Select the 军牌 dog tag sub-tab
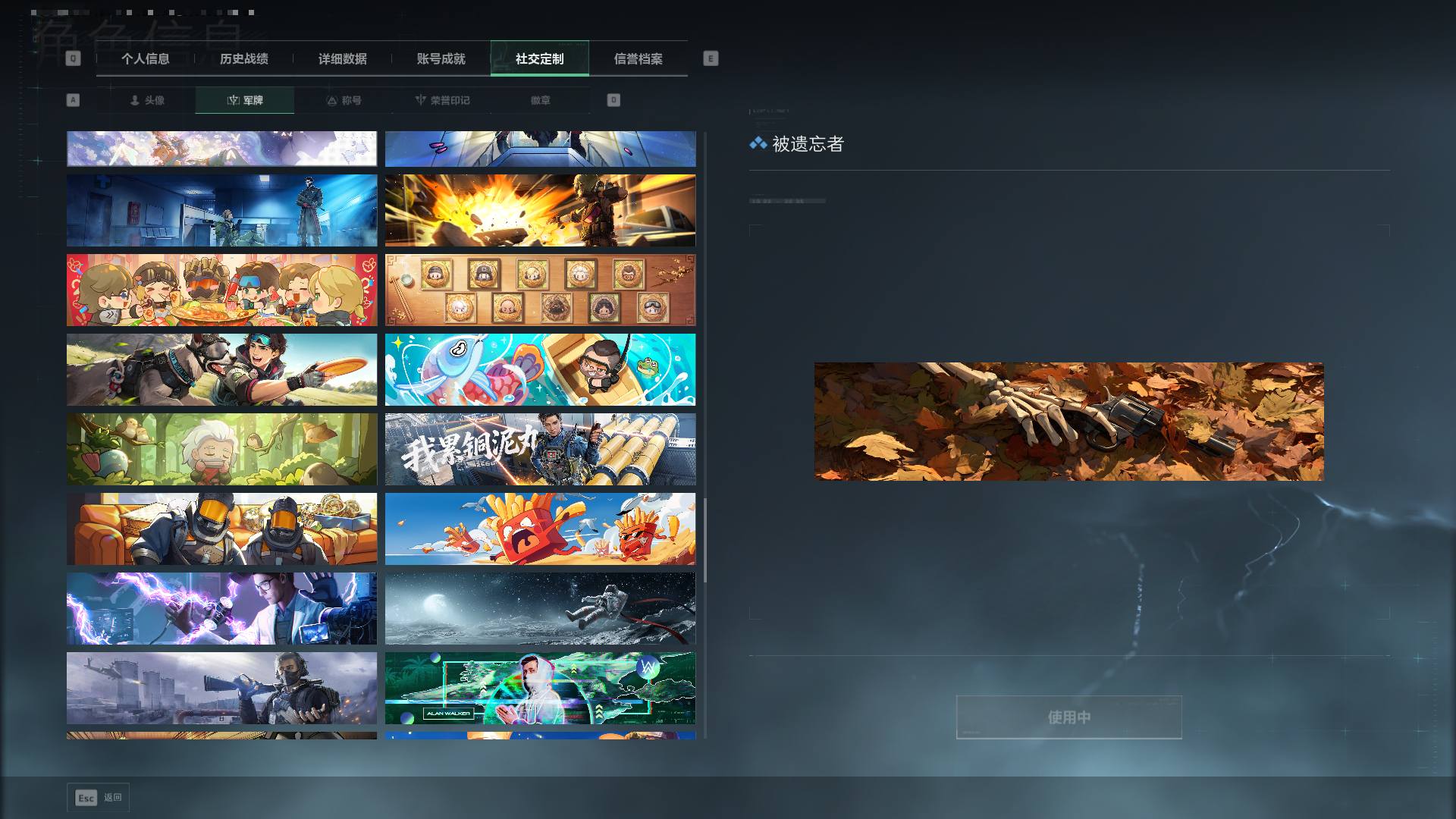The image size is (1456, 819). click(244, 100)
